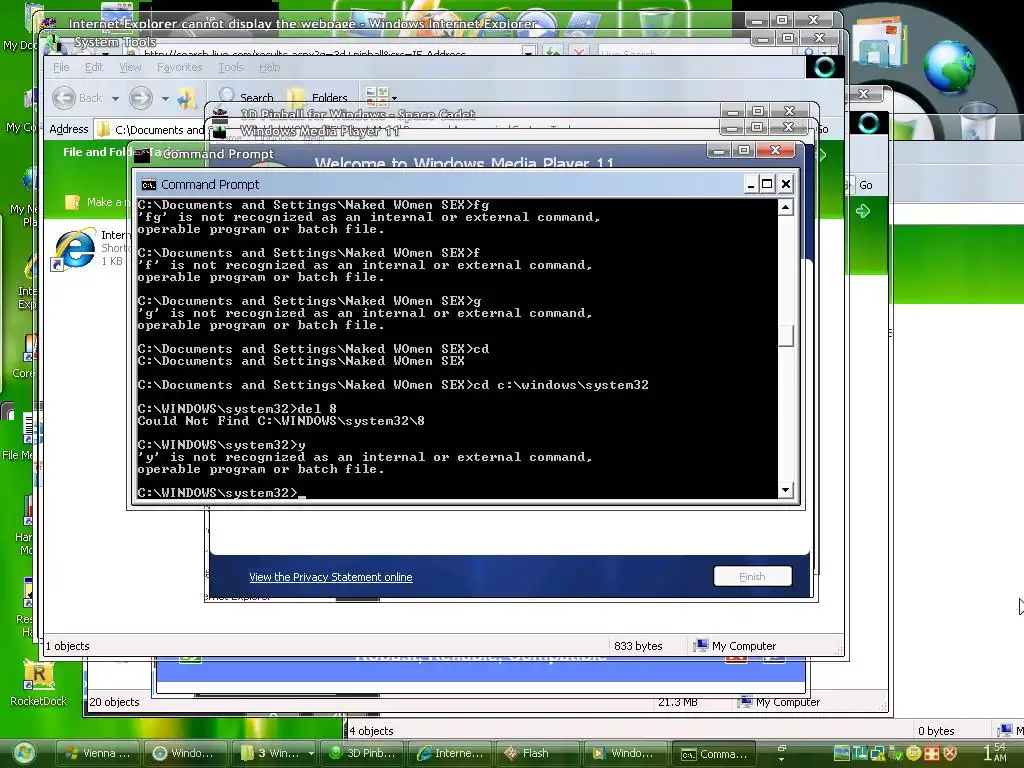Screen dimensions: 1024x768
Task: Open the Start orb button
Action: (24, 753)
